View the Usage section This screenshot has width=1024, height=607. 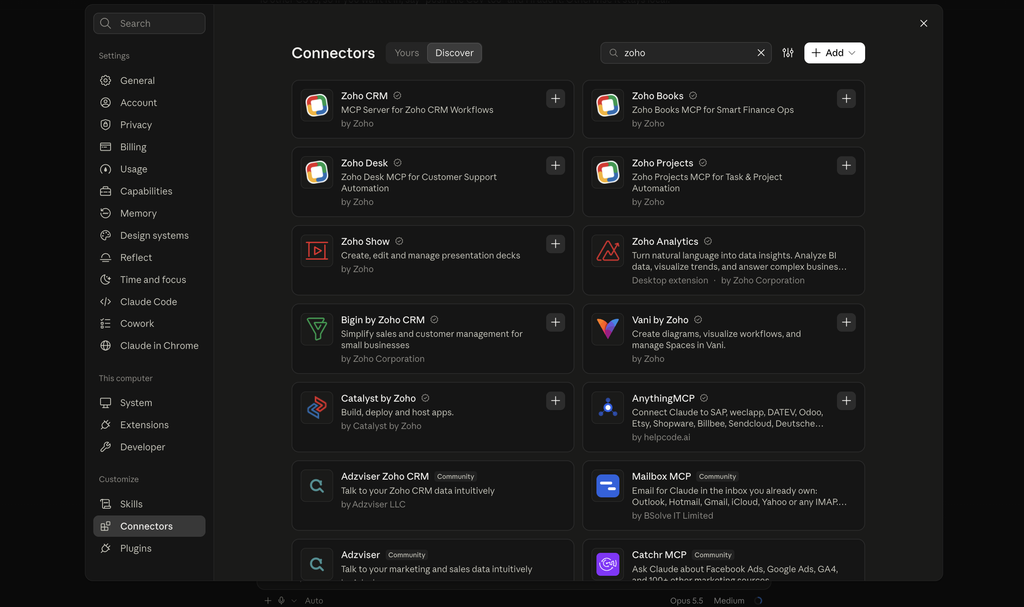tap(149, 169)
